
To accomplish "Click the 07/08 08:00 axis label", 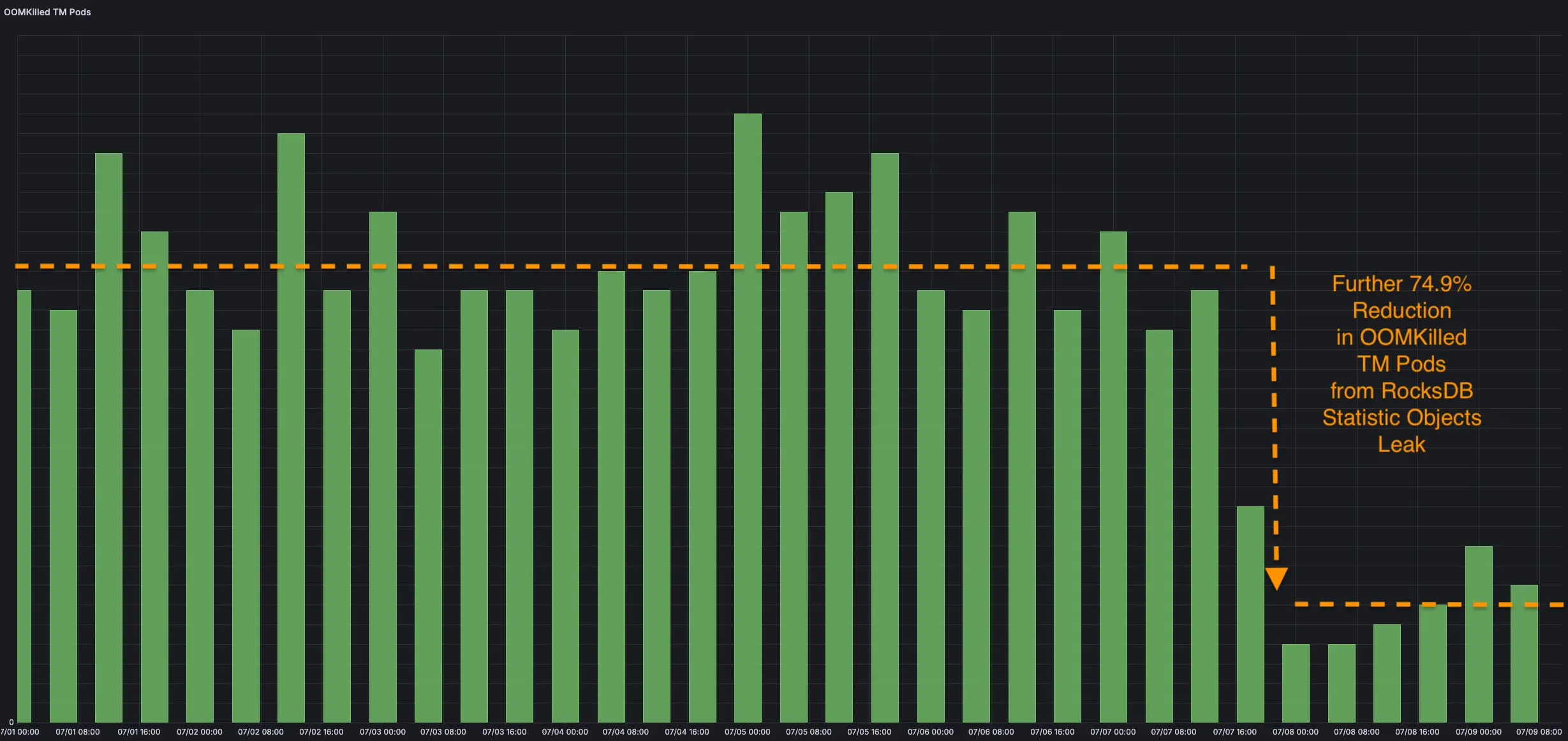I will tap(1357, 732).
